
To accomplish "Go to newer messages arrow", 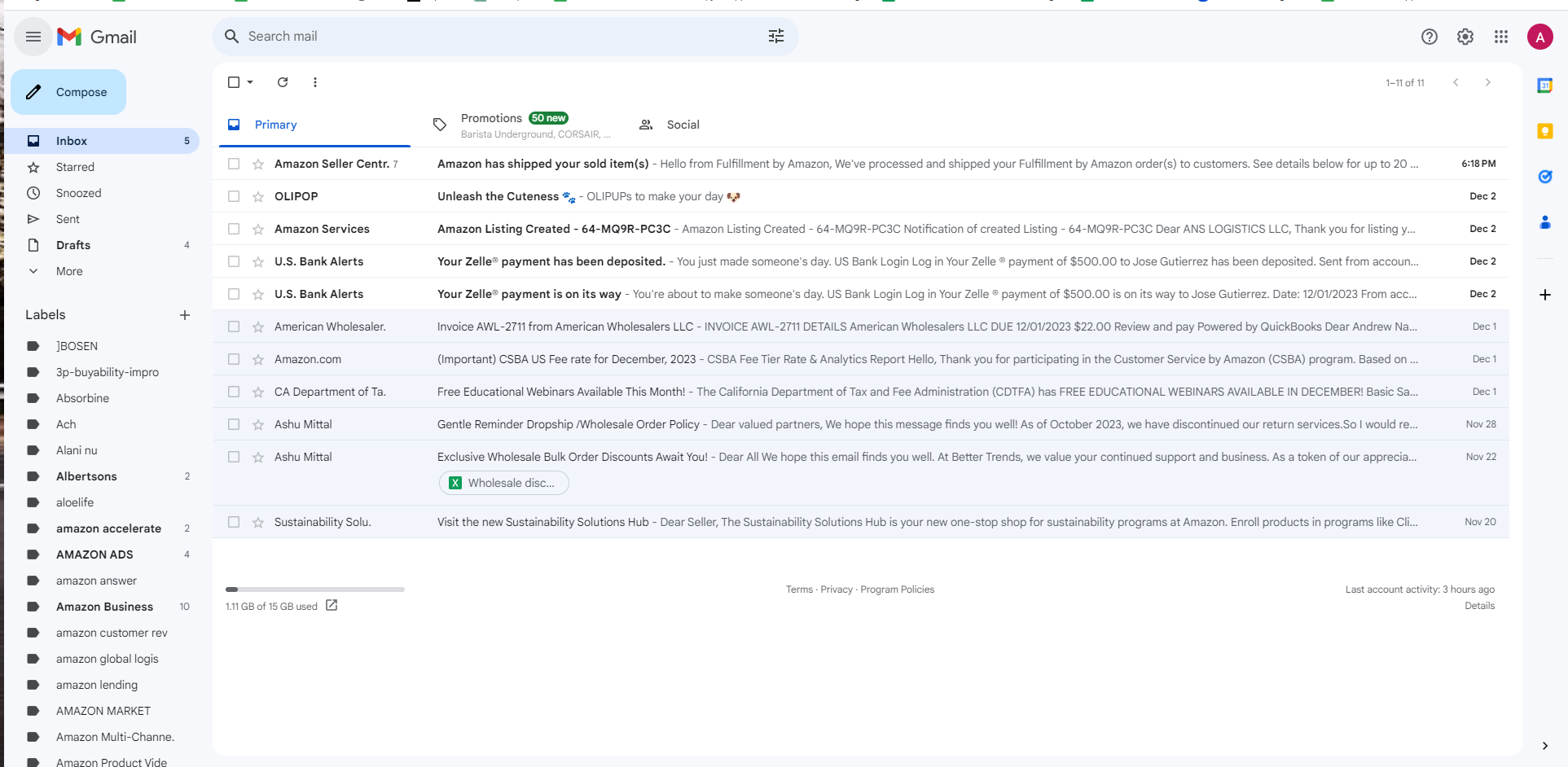I will point(1456,82).
